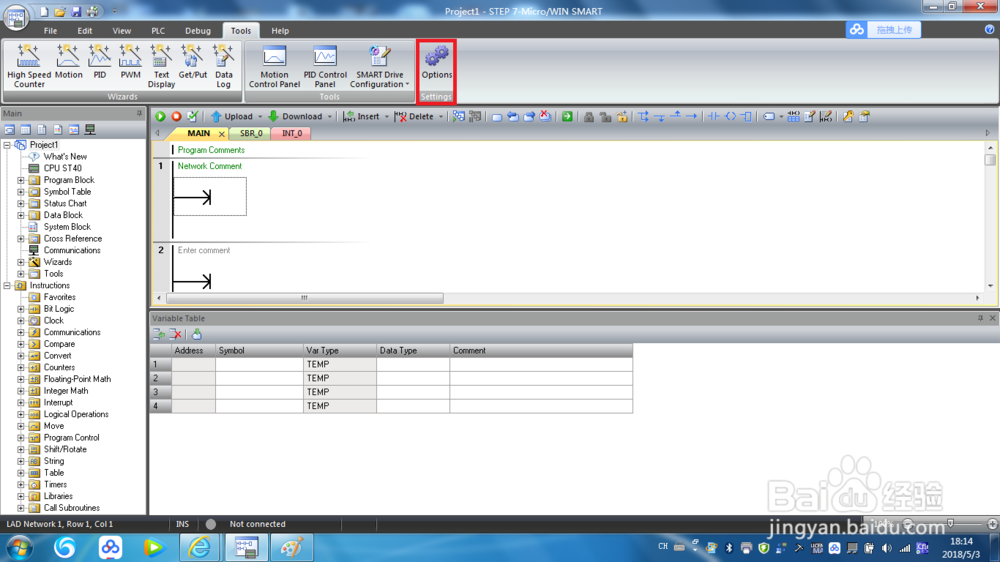Open the Delete dropdown arrow

441,117
